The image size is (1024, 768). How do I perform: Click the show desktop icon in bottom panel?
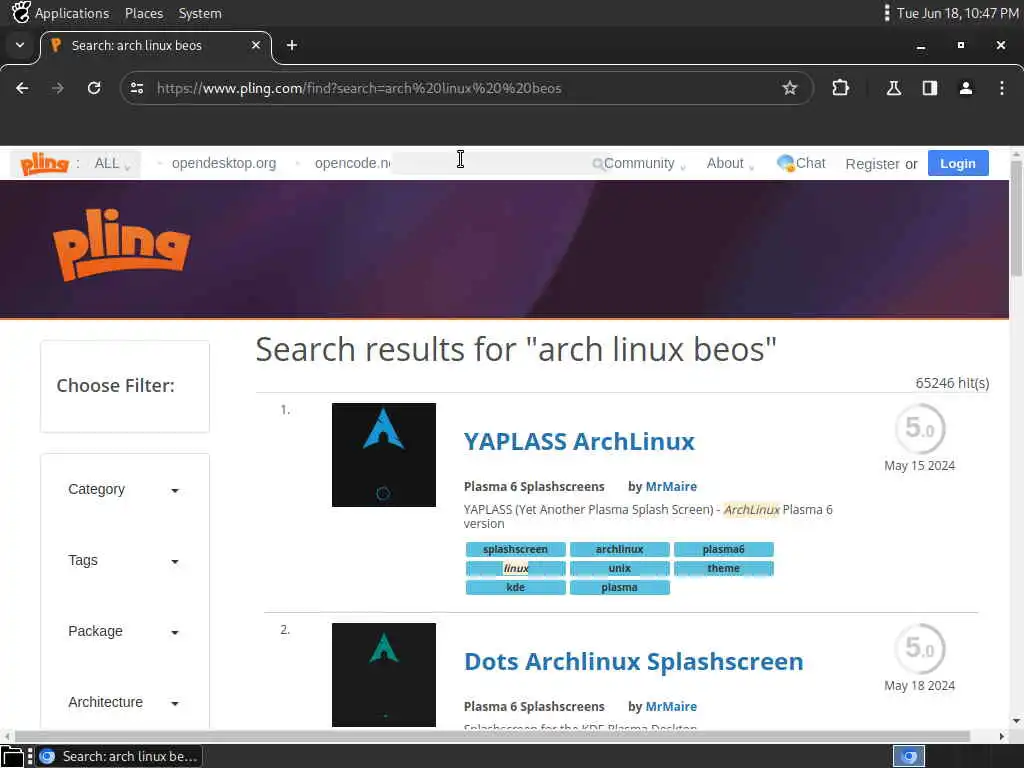(x=12, y=756)
